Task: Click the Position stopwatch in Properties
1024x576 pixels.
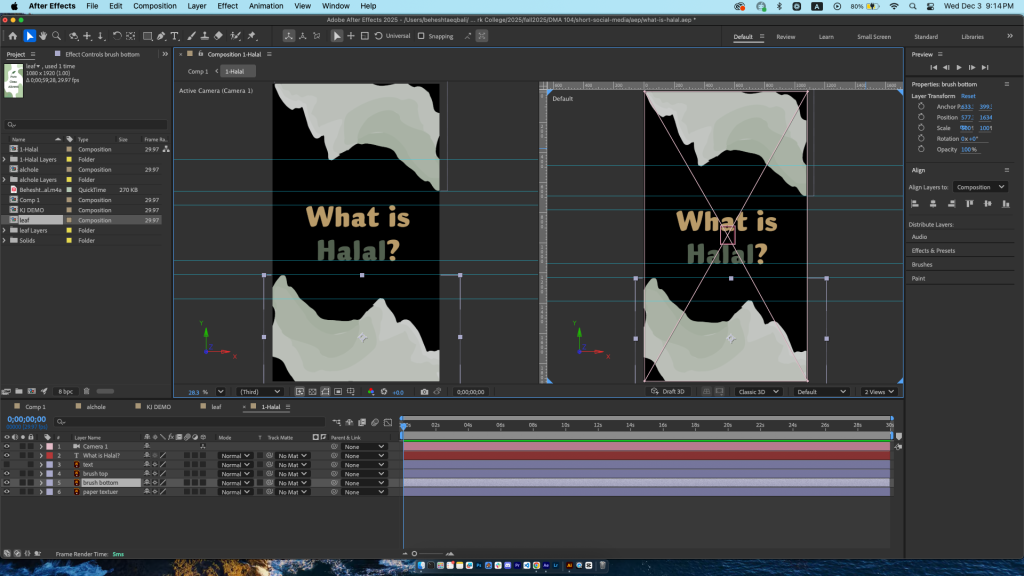Action: [x=920, y=117]
